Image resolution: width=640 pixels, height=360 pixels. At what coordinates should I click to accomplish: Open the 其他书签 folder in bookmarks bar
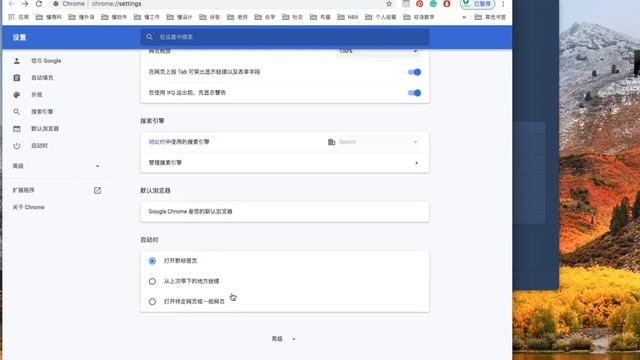coord(490,17)
